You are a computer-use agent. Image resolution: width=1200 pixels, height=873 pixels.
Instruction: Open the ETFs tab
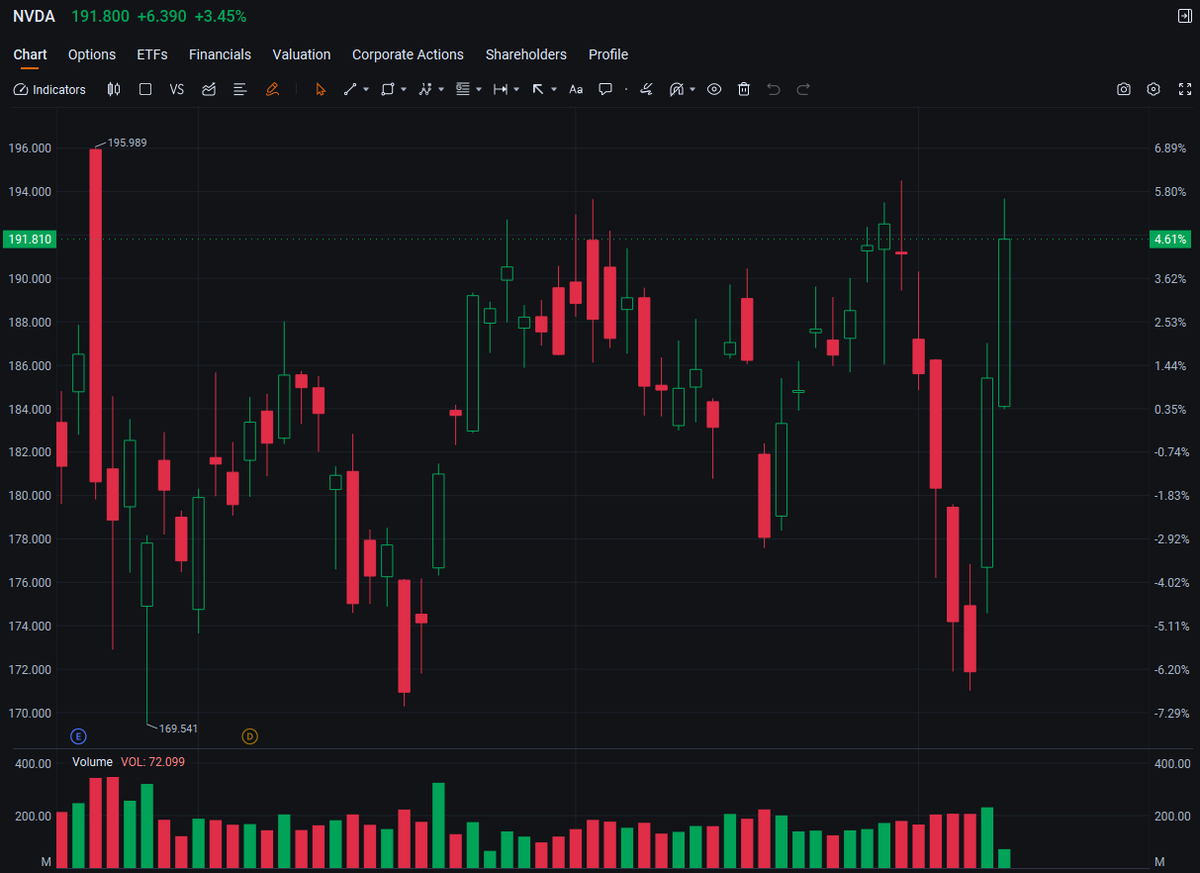(x=152, y=55)
